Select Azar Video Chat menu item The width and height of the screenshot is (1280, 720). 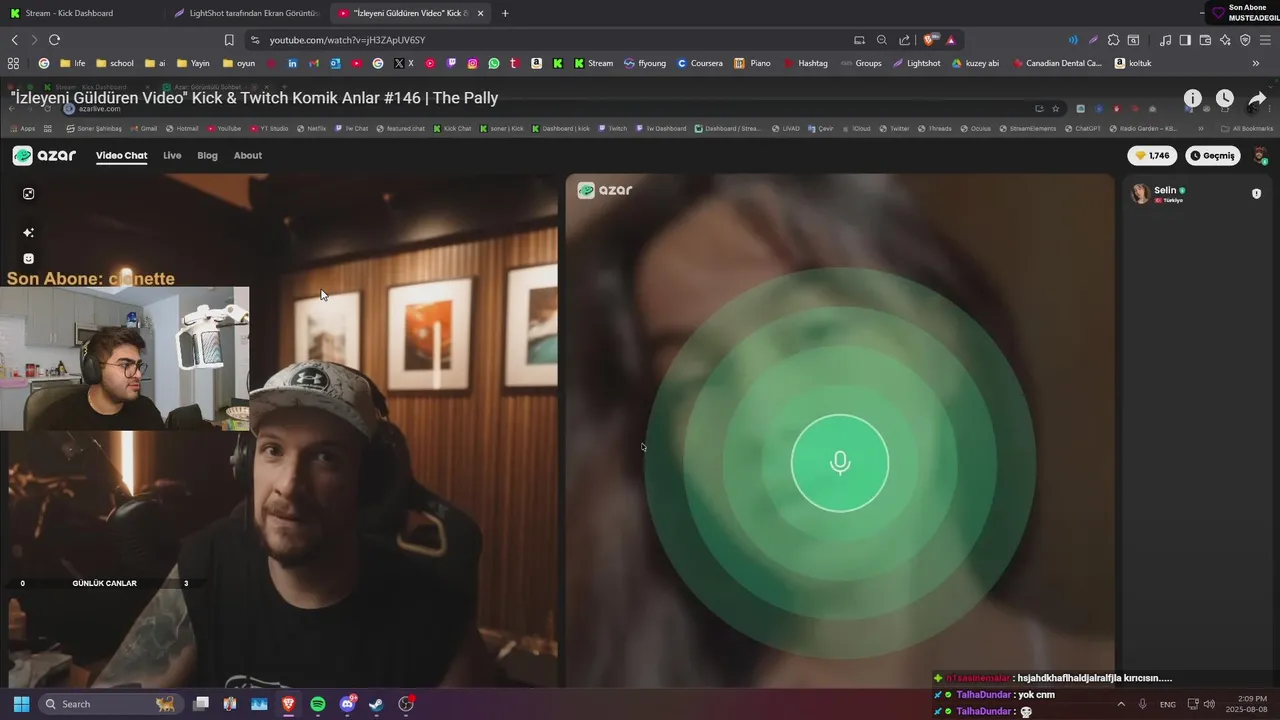coord(121,156)
